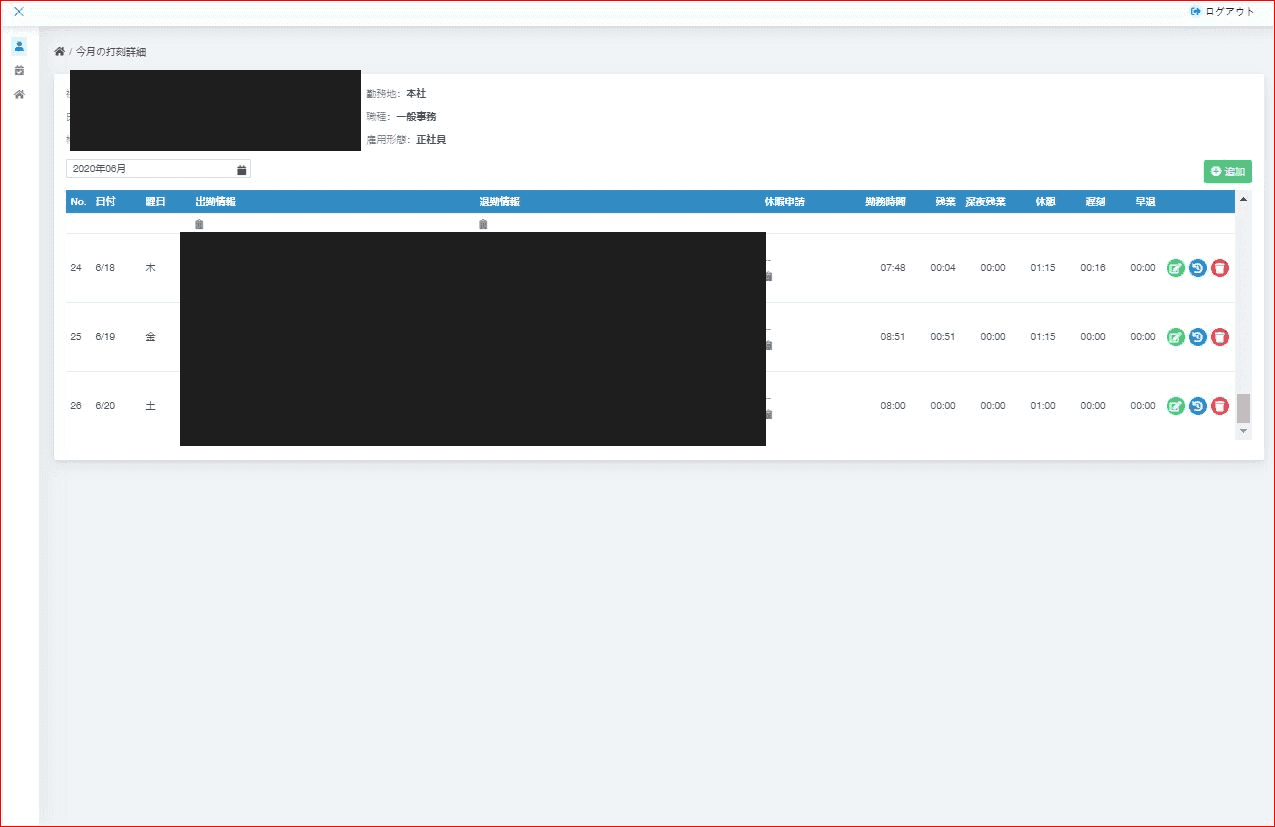Edit the 6/19 attendance record
The height and width of the screenshot is (827, 1275).
pos(1176,337)
